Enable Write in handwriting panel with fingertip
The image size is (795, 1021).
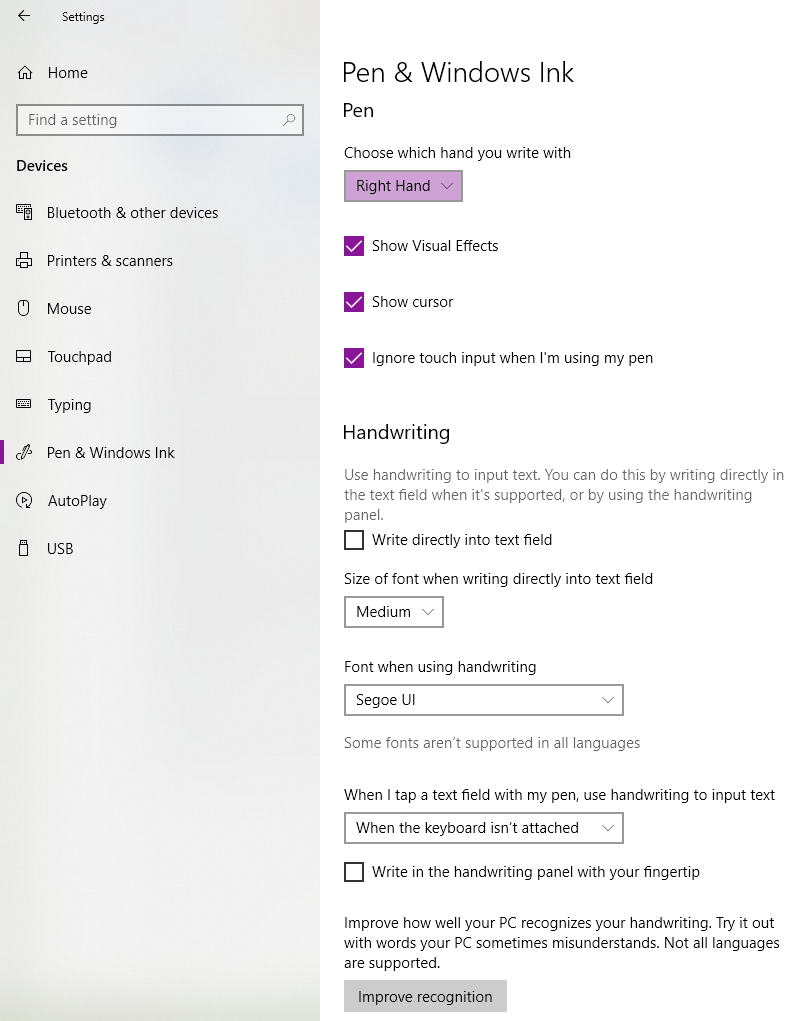[x=353, y=871]
